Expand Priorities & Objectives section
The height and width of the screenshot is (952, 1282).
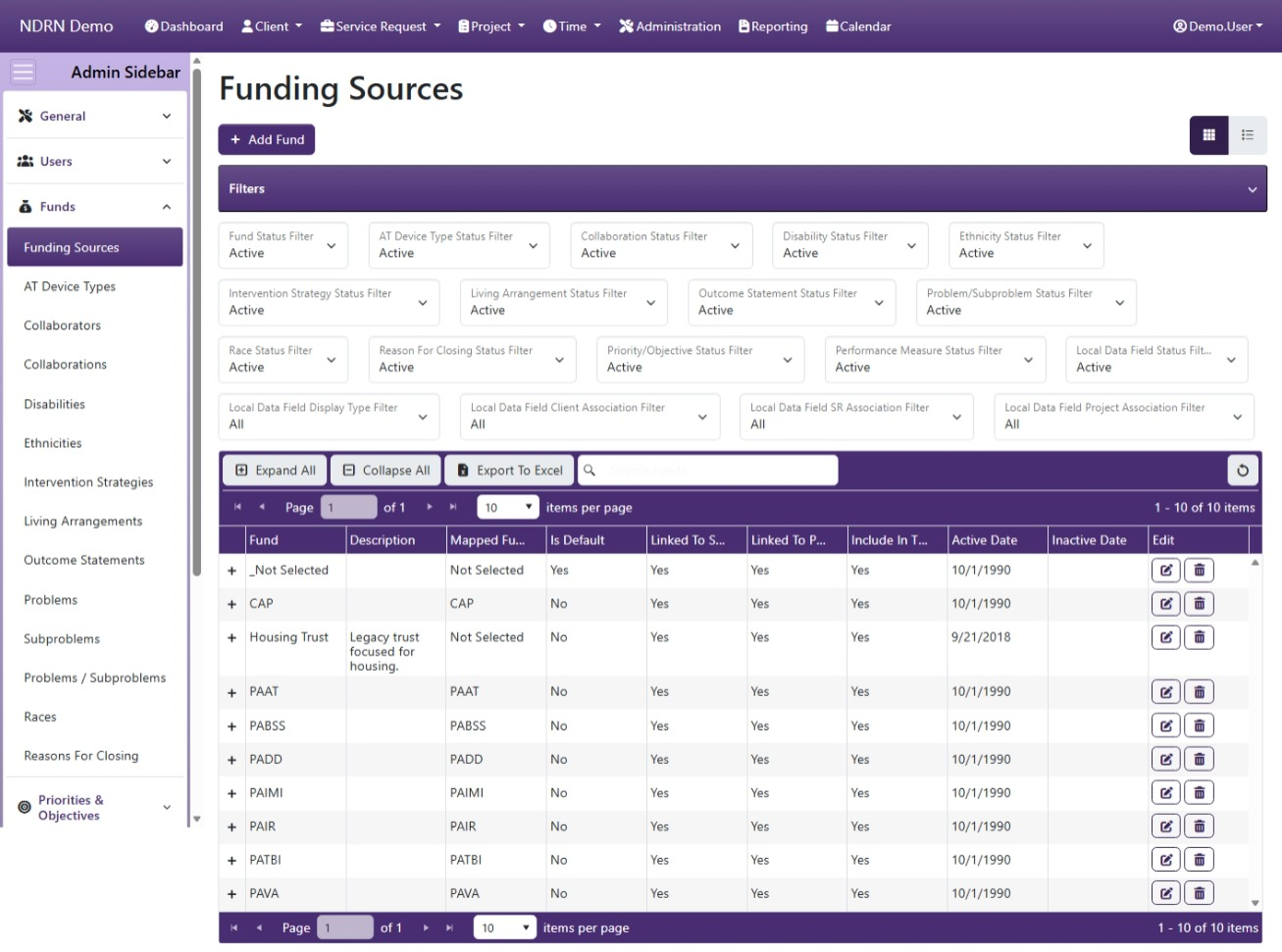click(x=95, y=808)
